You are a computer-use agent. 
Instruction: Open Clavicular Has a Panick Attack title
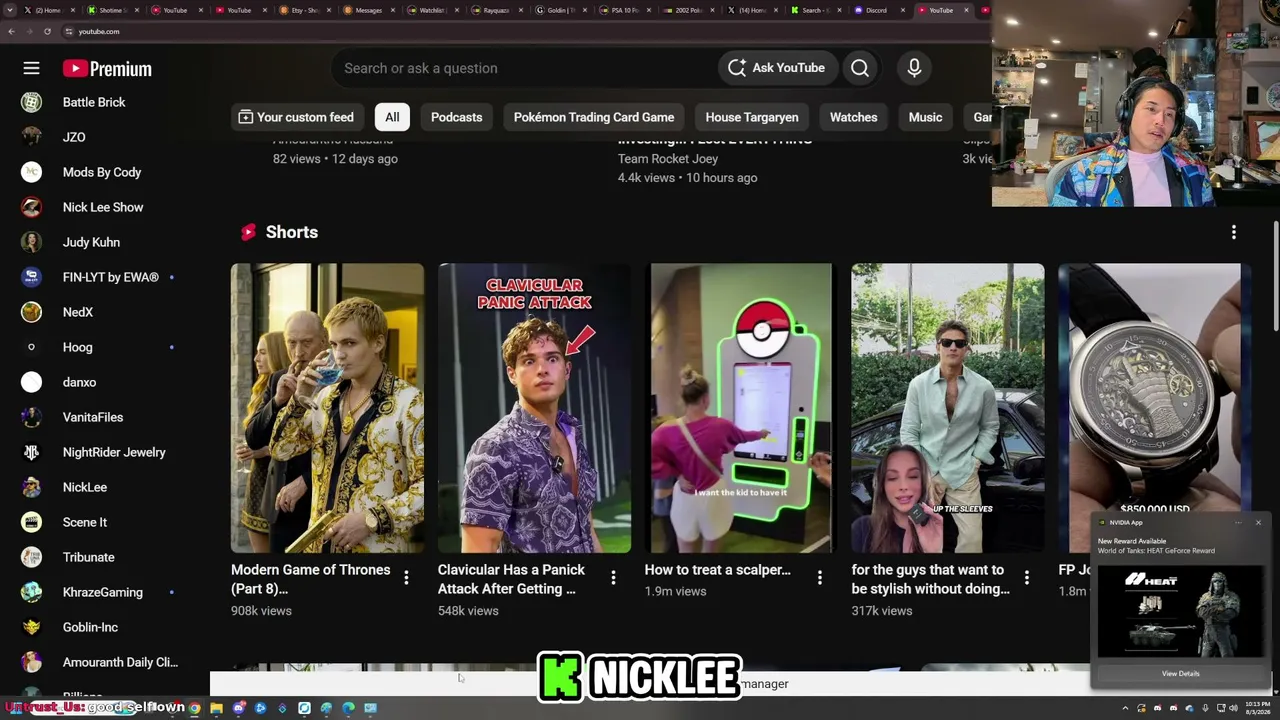pyautogui.click(x=511, y=579)
